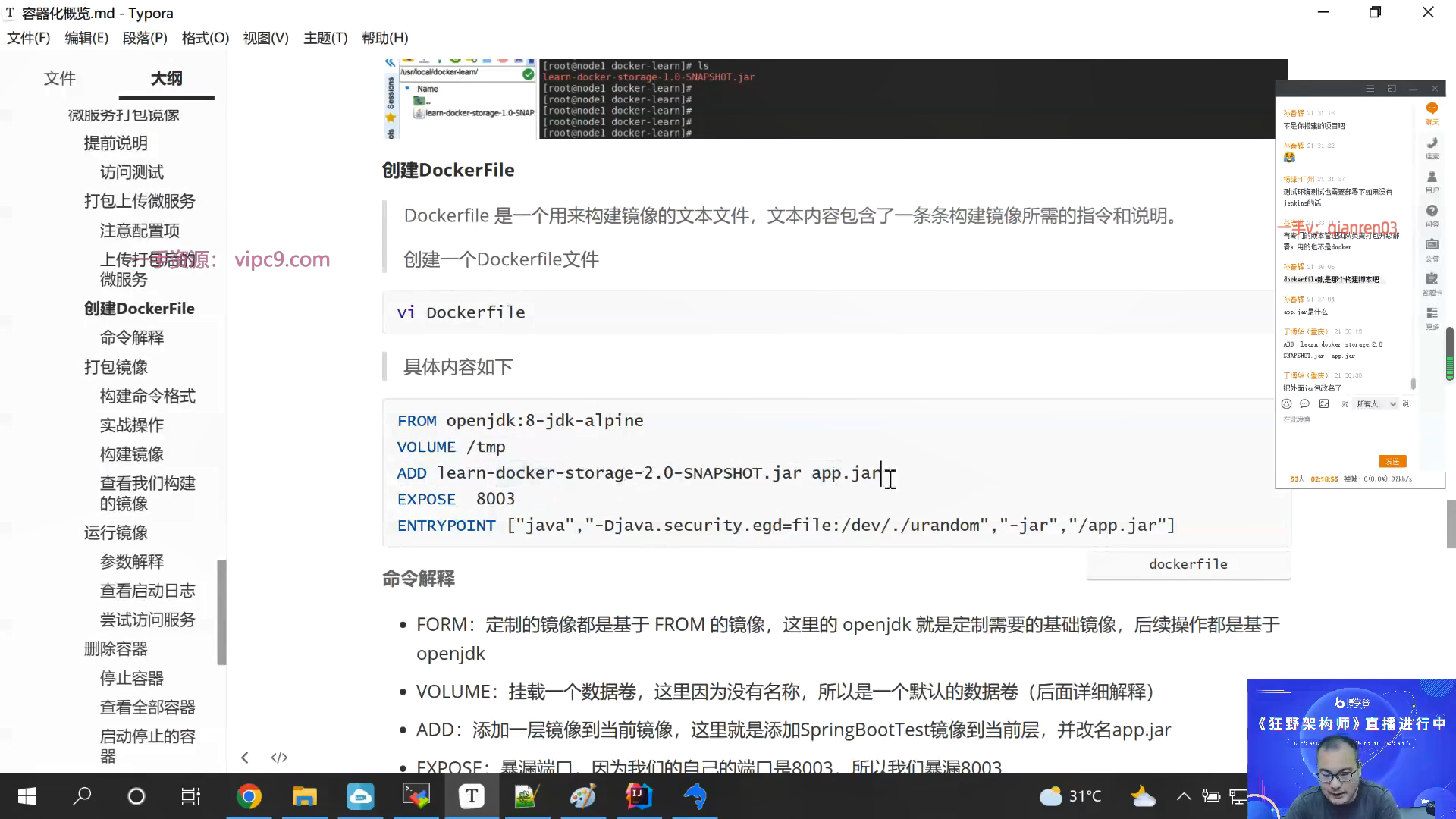Open the dockerfile language selector
The image size is (1456, 819).
click(1188, 564)
